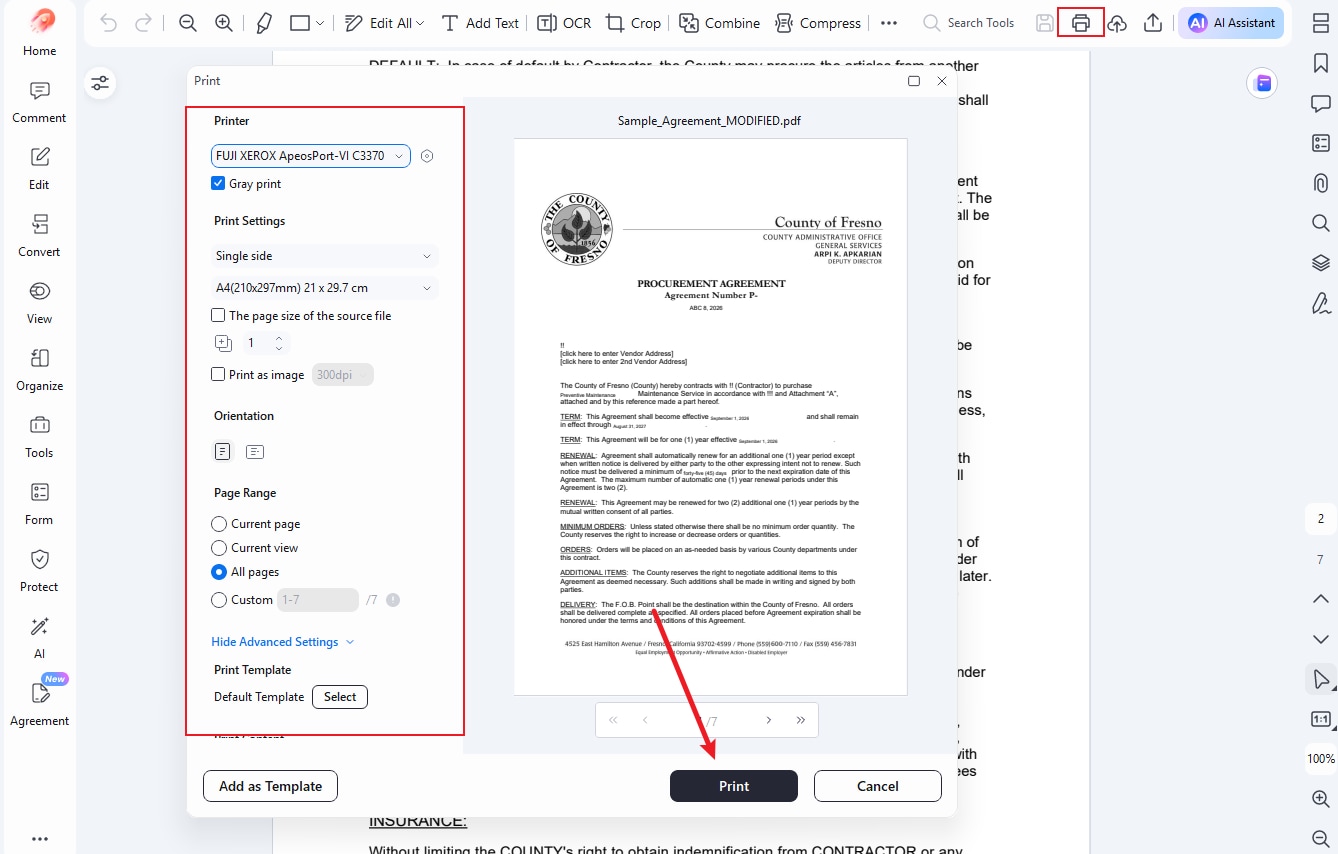Click the Undo arrow icon
1338x854 pixels.
pos(109,23)
